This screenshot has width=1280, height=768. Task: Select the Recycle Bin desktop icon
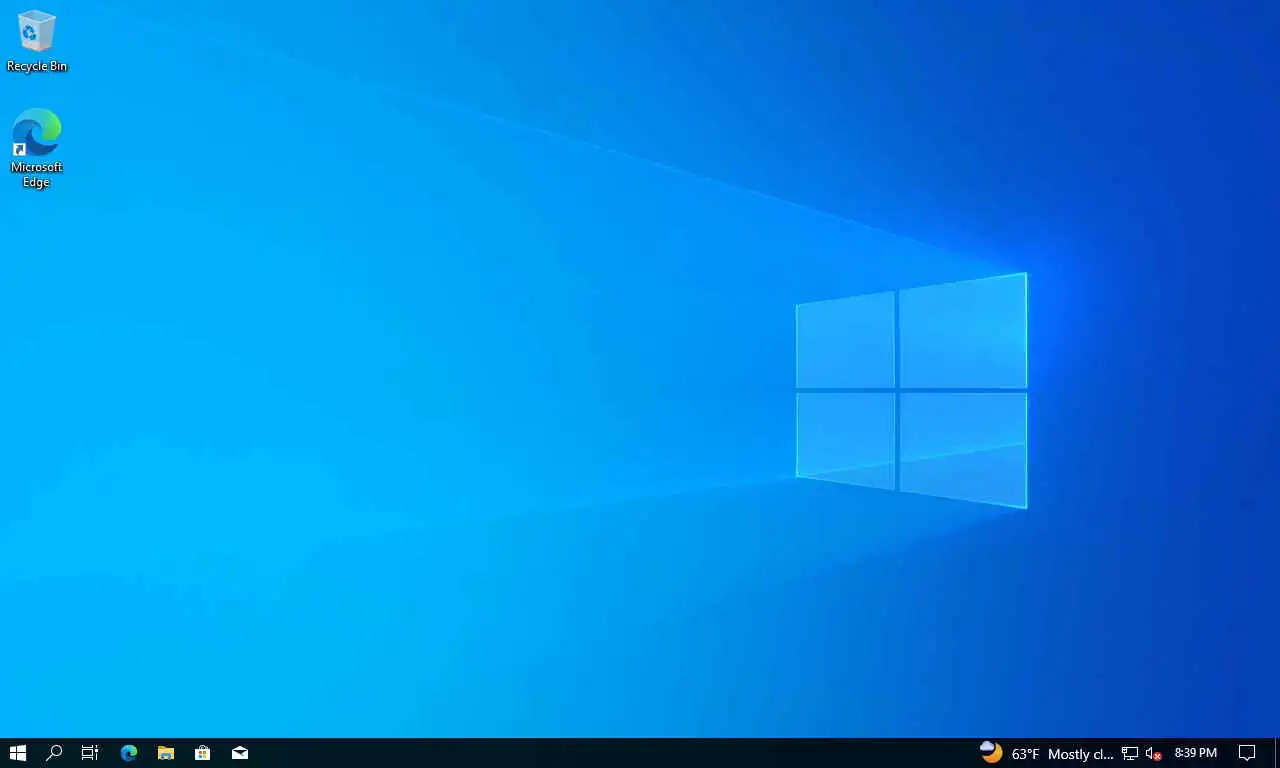[37, 41]
